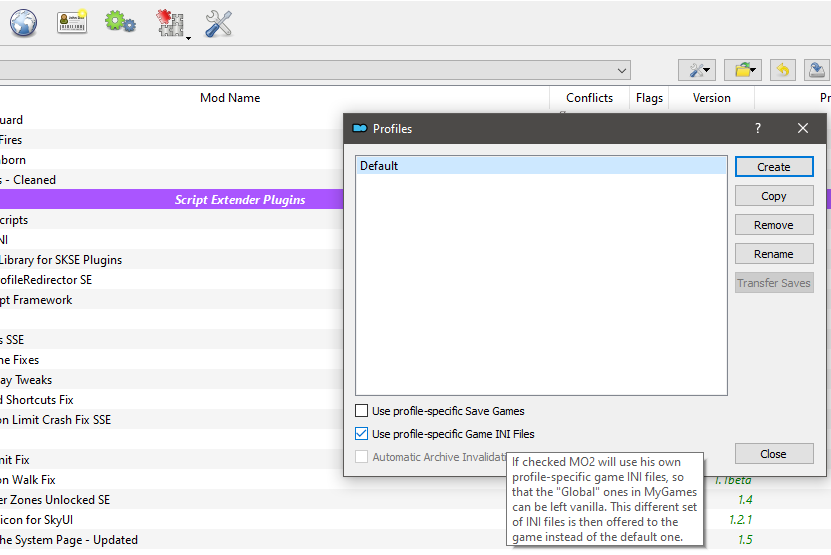Click the create backup icon
The width and height of the screenshot is (831, 555).
(x=817, y=70)
